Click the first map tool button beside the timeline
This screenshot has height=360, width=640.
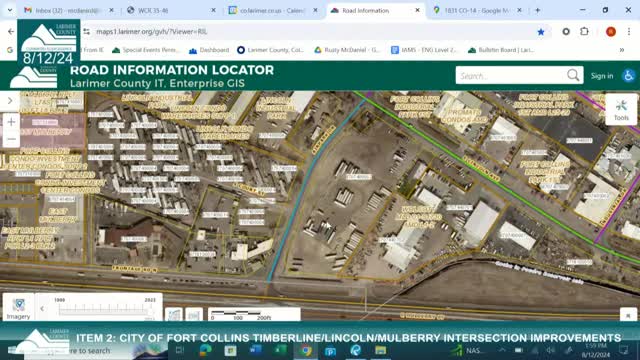(174, 315)
